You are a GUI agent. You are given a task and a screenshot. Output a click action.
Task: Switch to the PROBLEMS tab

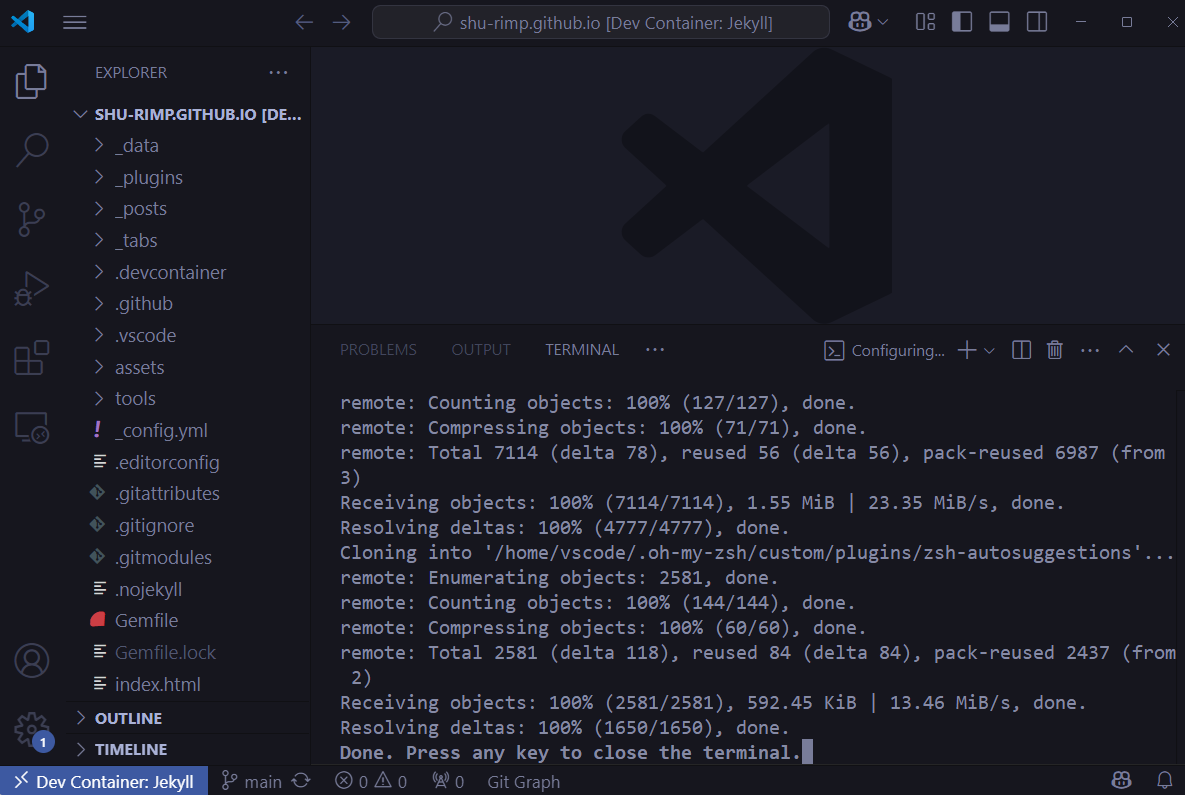(x=378, y=350)
